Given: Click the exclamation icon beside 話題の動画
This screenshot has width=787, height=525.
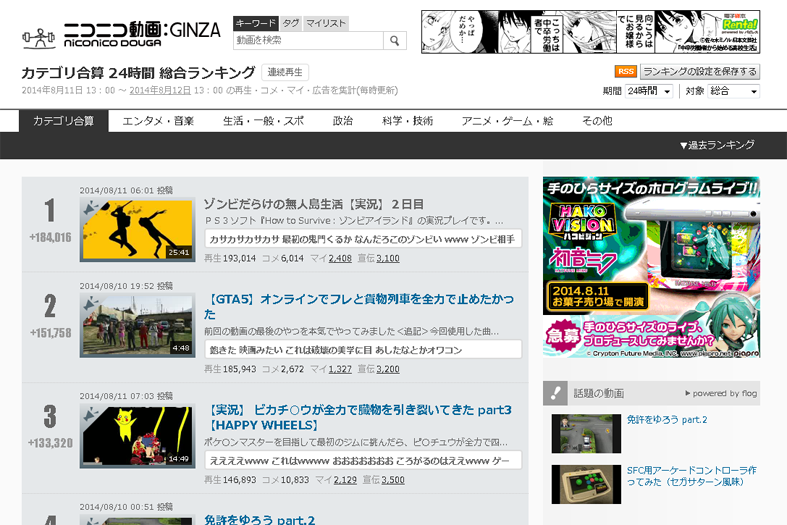Looking at the screenshot, I should coord(555,393).
